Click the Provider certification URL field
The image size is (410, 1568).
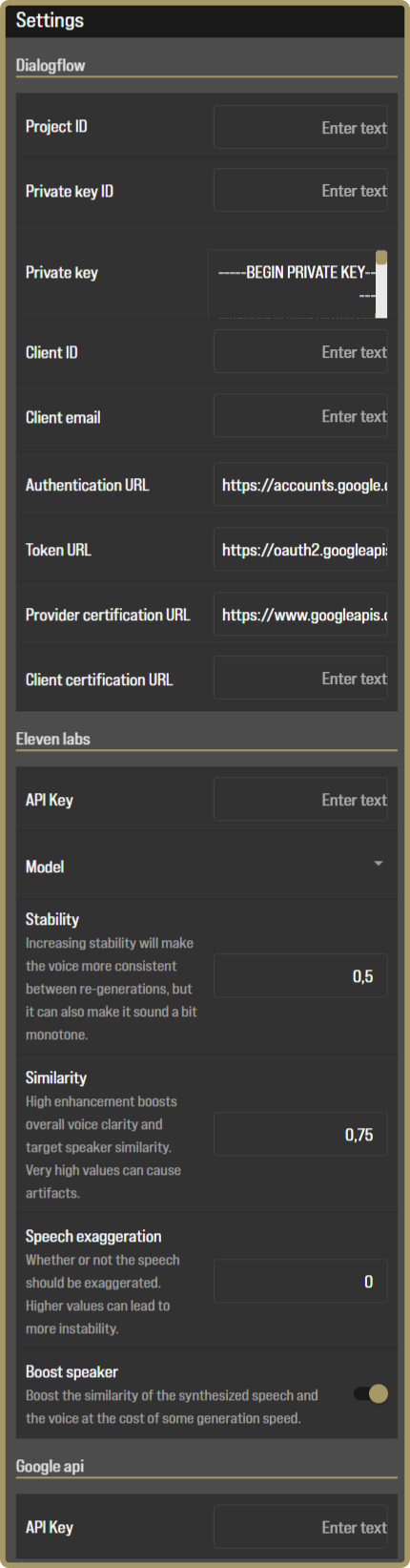(300, 615)
